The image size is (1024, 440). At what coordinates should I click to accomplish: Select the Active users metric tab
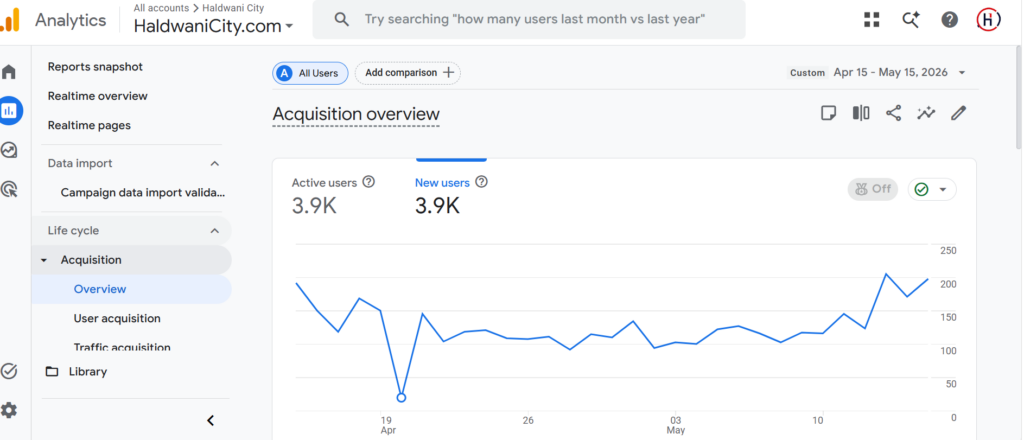tap(334, 195)
